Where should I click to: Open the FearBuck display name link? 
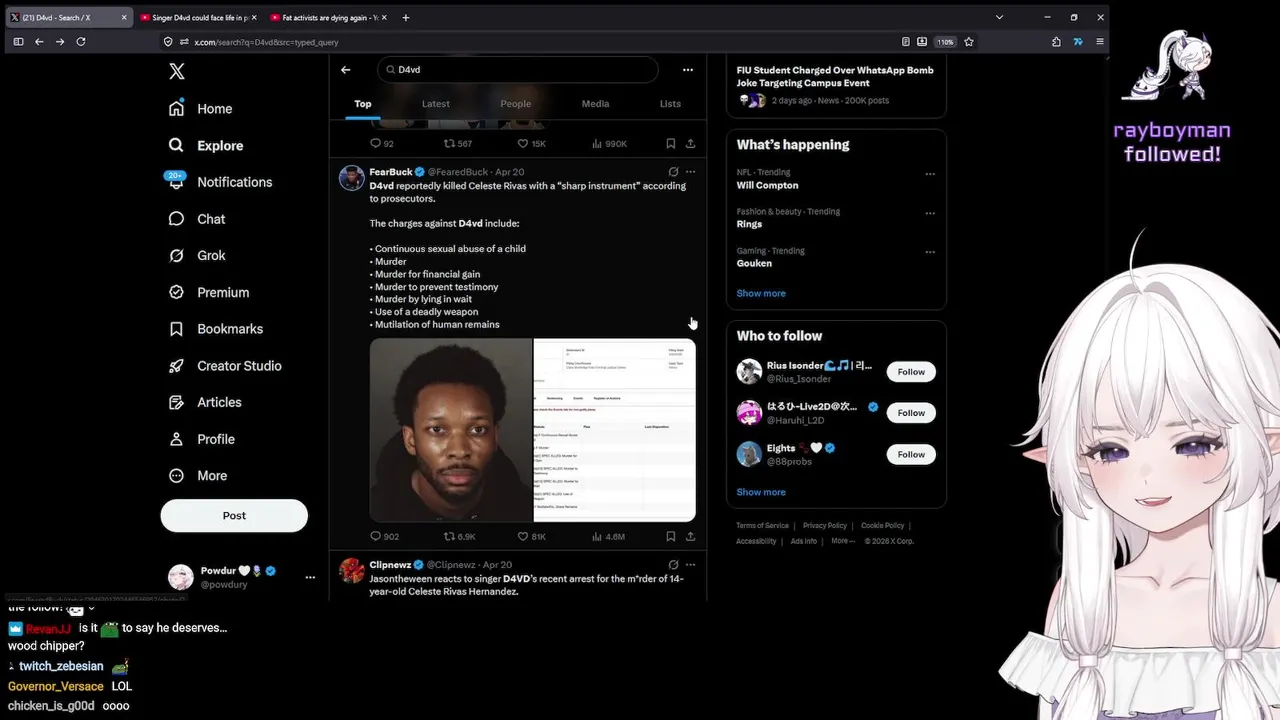click(x=391, y=172)
